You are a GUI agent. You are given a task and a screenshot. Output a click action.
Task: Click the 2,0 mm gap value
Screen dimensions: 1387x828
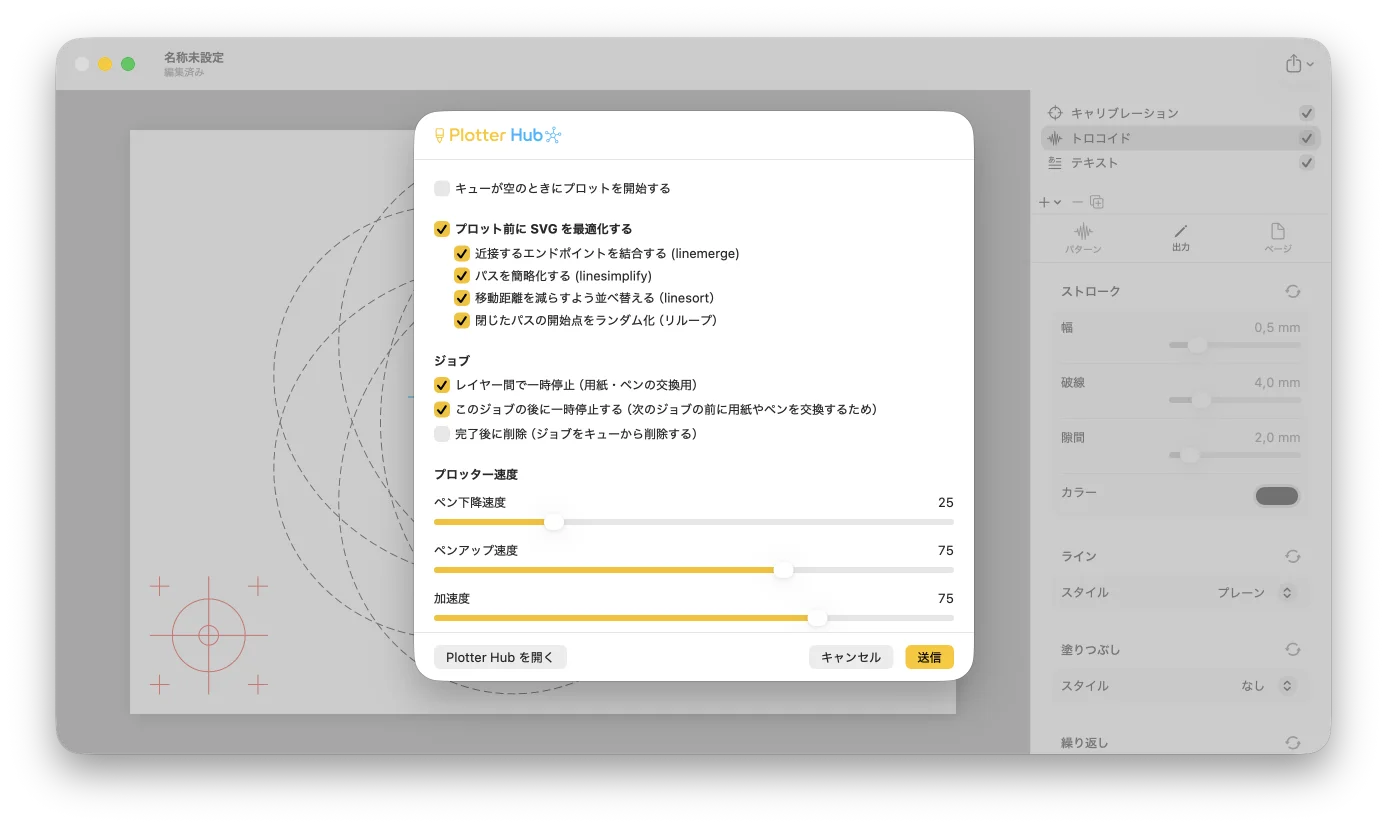(1277, 438)
